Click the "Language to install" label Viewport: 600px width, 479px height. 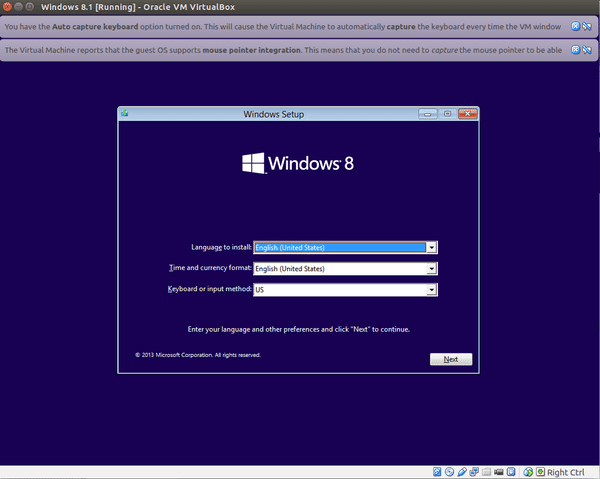pos(221,247)
